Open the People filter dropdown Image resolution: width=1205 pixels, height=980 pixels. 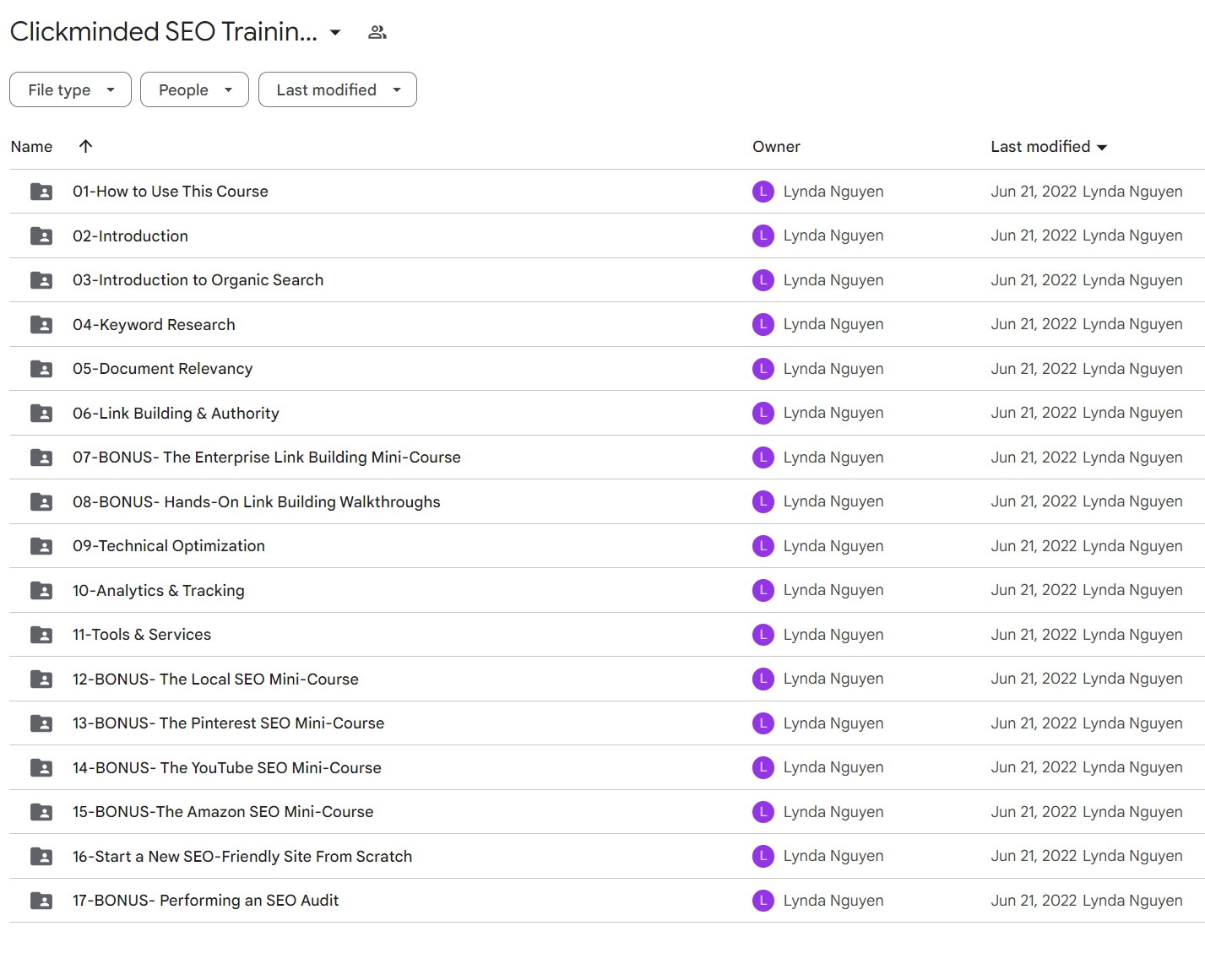(194, 89)
